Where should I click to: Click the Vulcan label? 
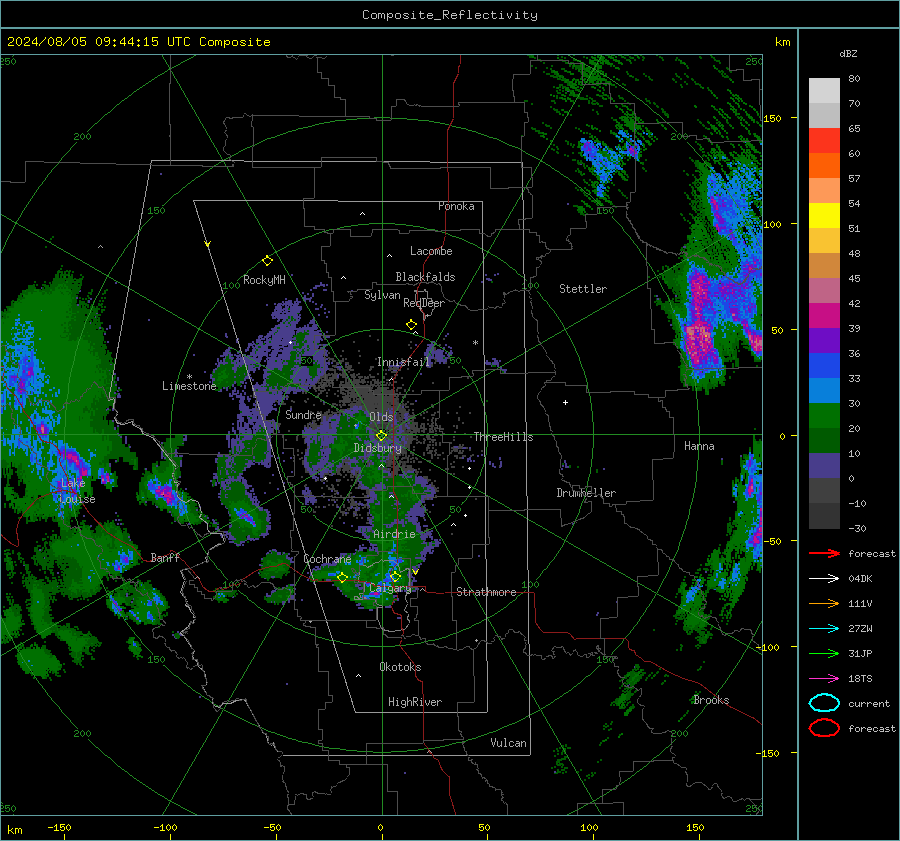[x=508, y=743]
